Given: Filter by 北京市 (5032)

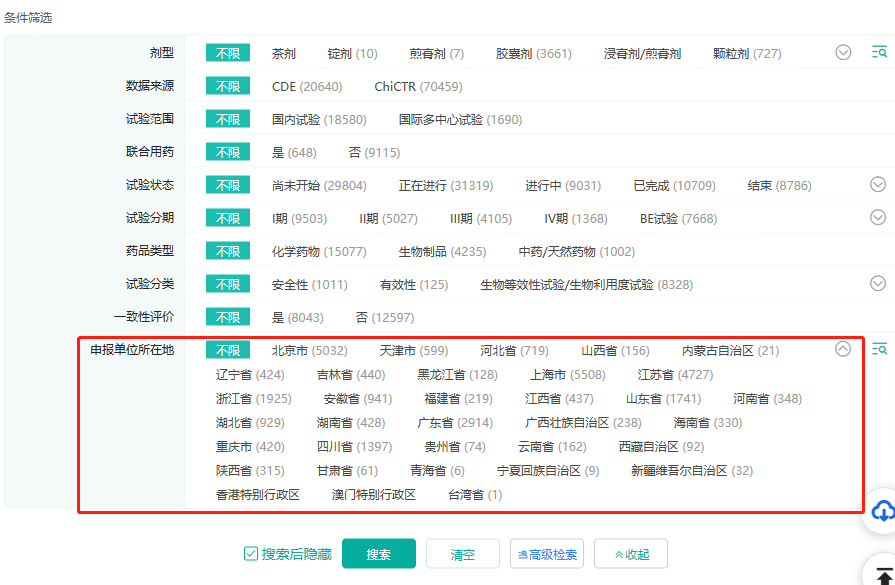Looking at the screenshot, I should (309, 350).
